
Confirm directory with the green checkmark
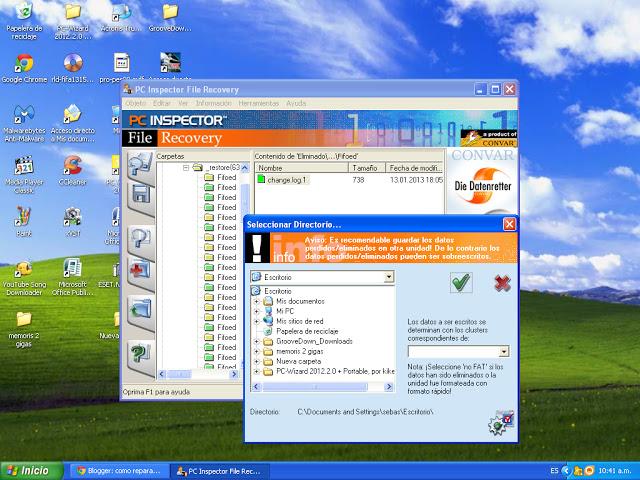[461, 284]
